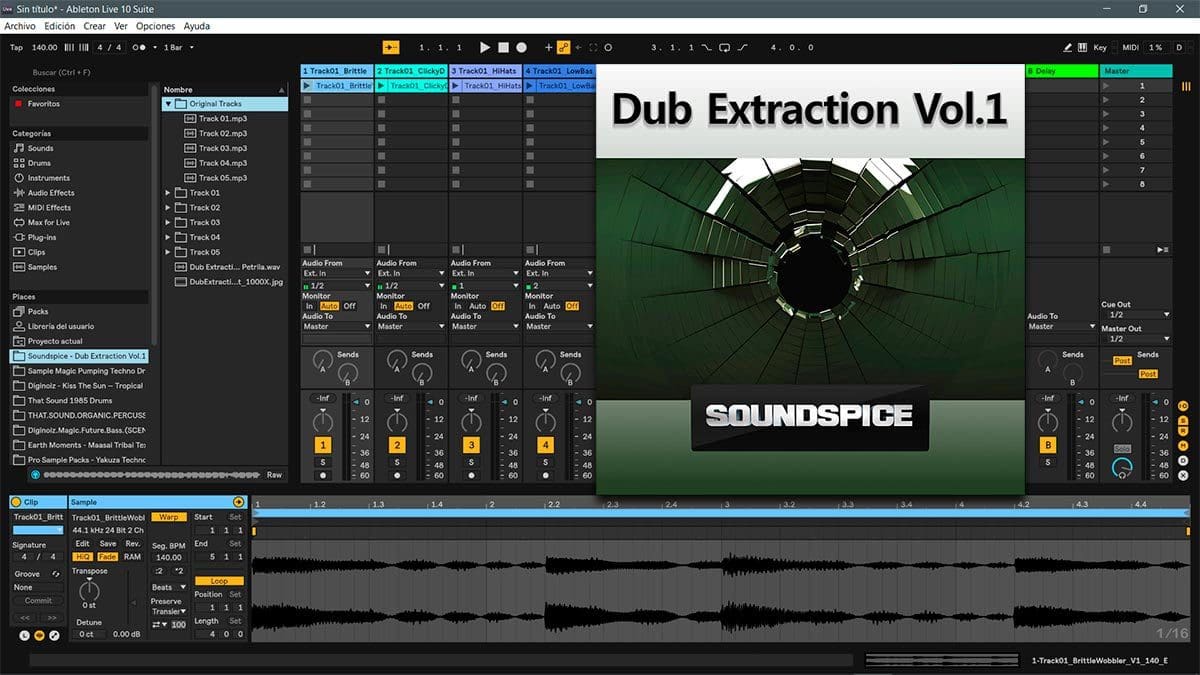Screen dimensions: 1200x675
Task: Toggle the metronome button
Action: pyautogui.click(x=142, y=47)
